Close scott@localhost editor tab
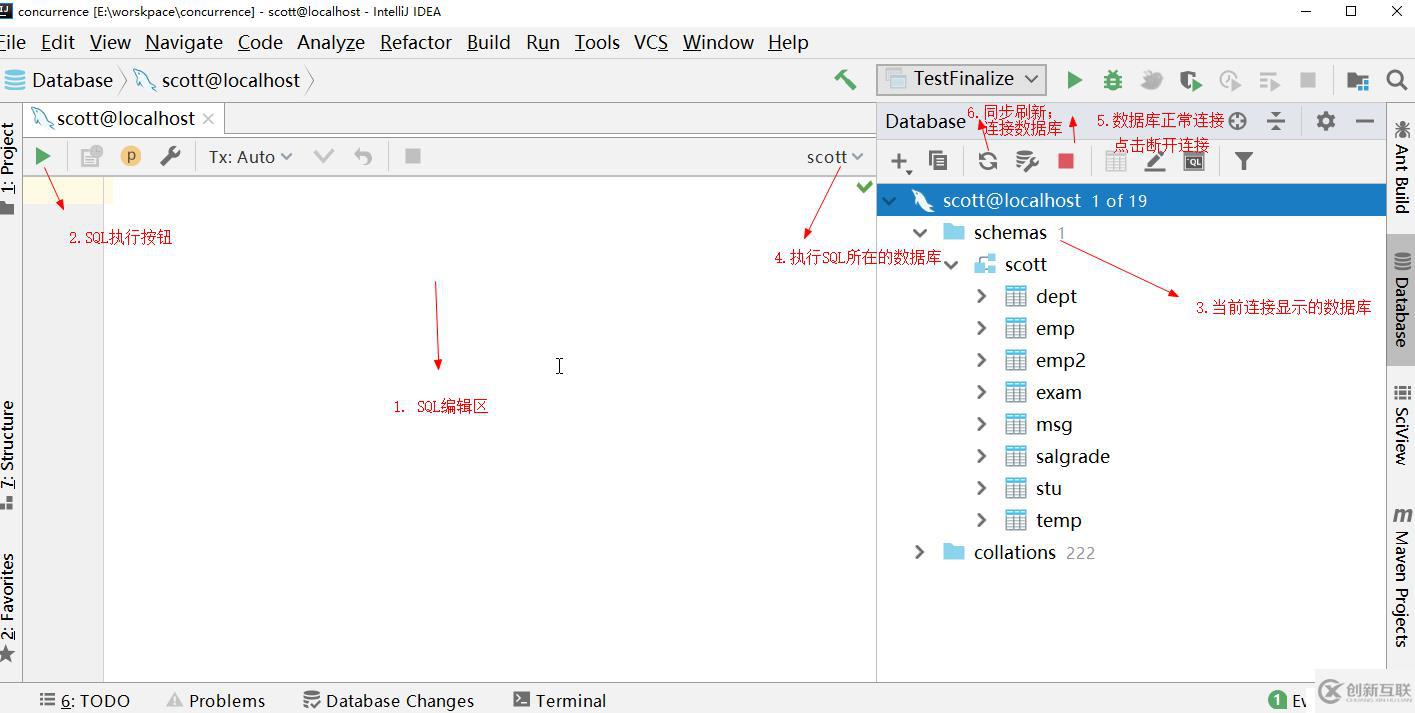 coord(208,118)
